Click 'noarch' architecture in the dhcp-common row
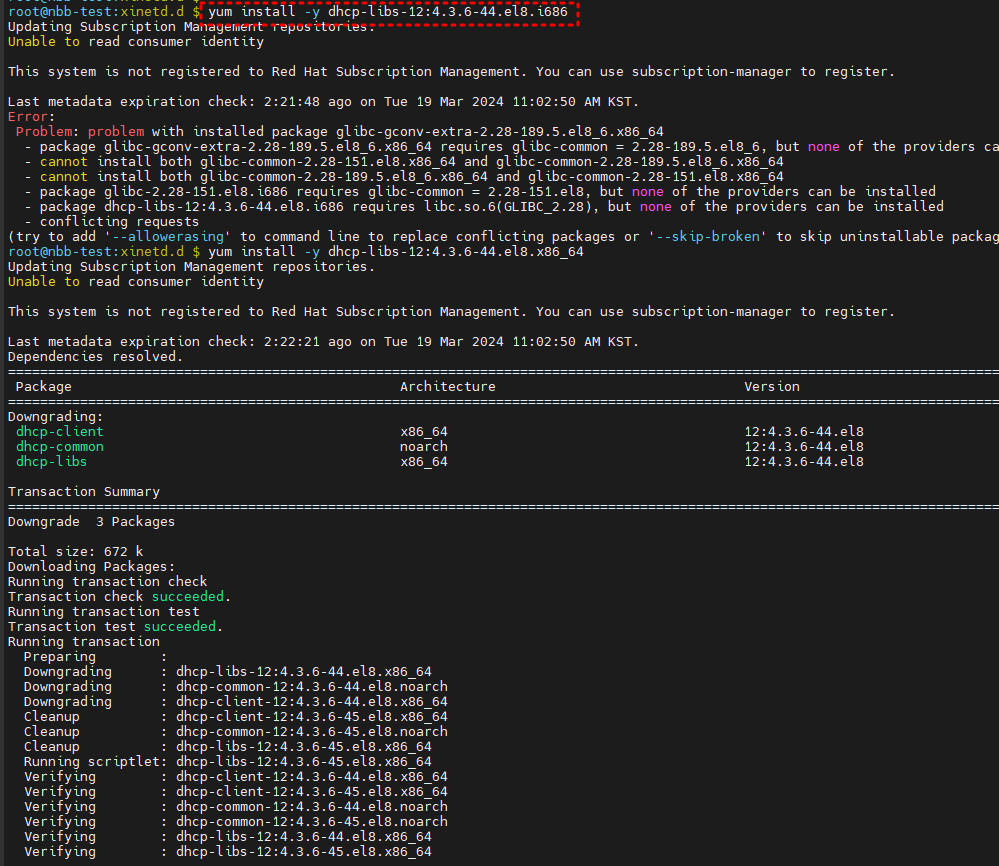The width and height of the screenshot is (999, 866). click(424, 447)
